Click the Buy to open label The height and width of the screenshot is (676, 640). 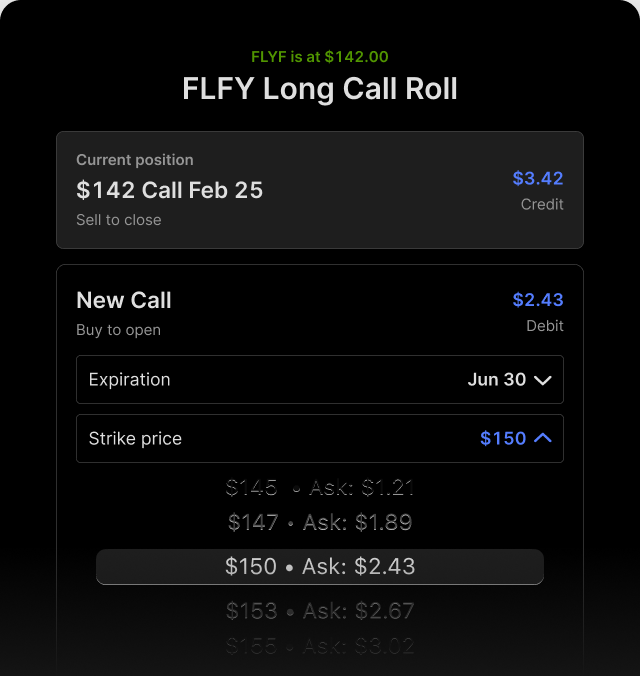118,330
